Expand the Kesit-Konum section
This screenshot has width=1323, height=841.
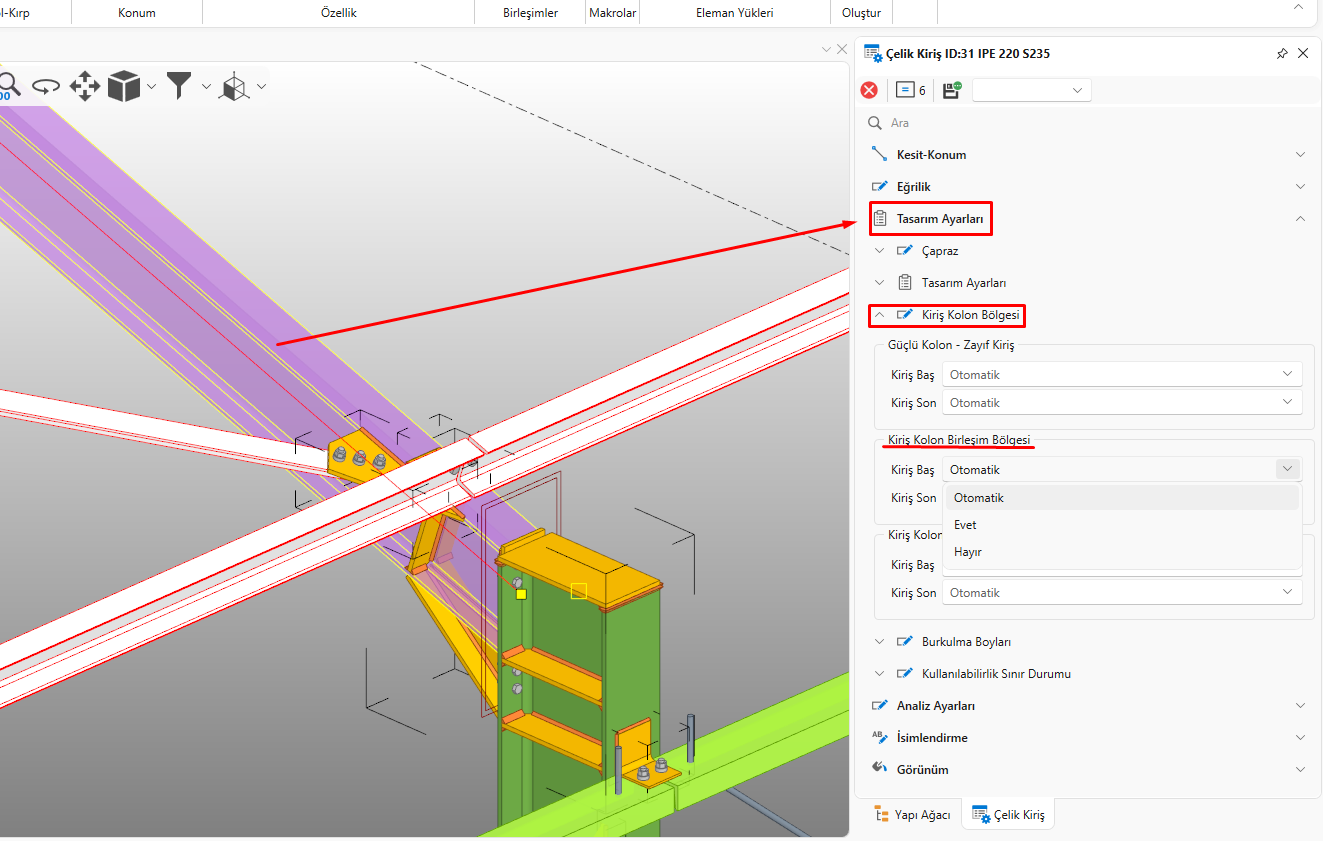click(931, 155)
